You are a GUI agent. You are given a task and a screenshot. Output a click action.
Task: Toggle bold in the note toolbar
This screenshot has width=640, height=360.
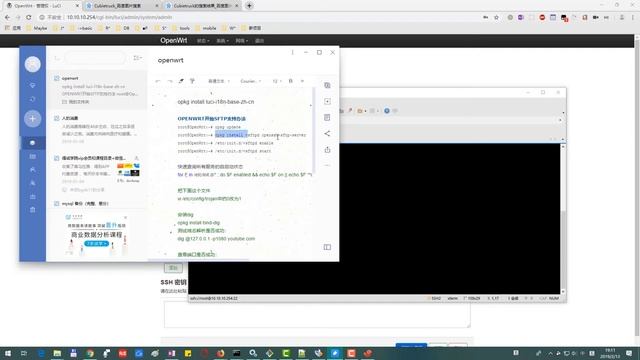291,81
